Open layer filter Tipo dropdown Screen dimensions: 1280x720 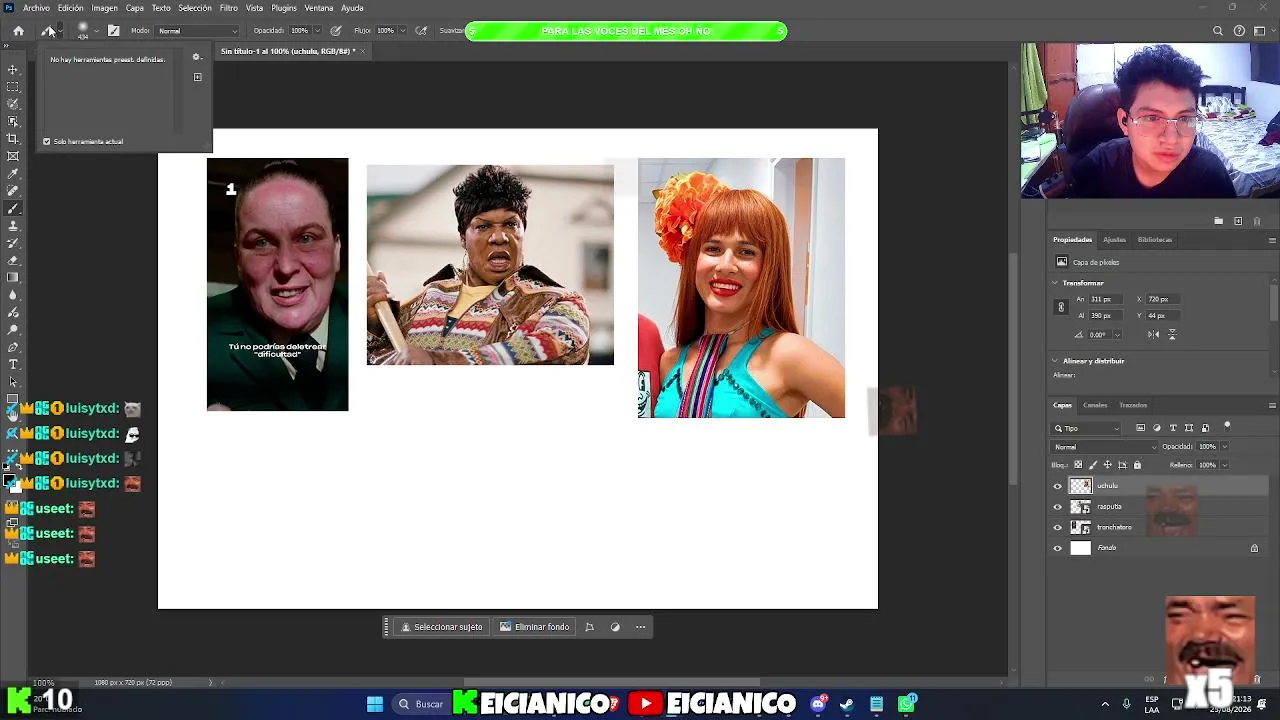click(x=1086, y=428)
